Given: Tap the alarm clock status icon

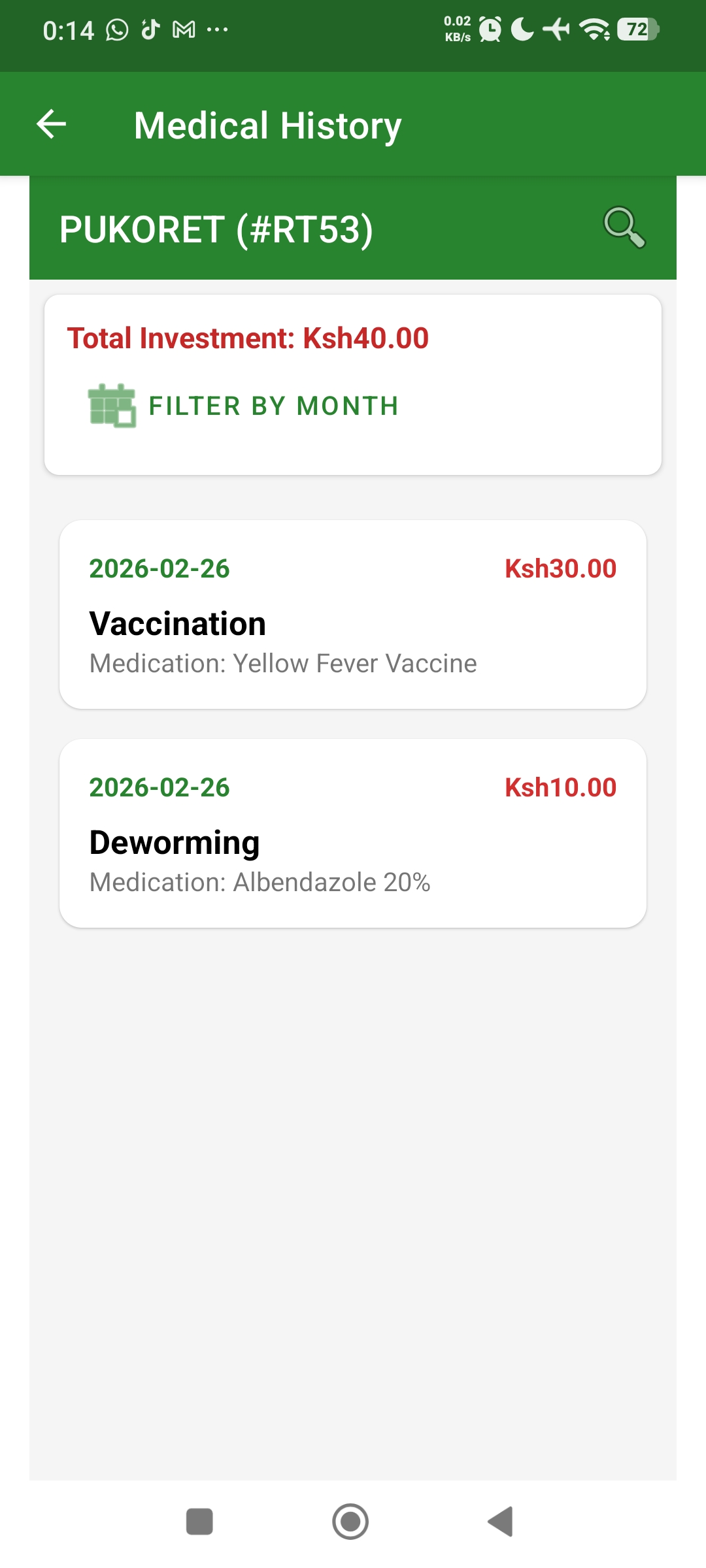Looking at the screenshot, I should pos(490,29).
